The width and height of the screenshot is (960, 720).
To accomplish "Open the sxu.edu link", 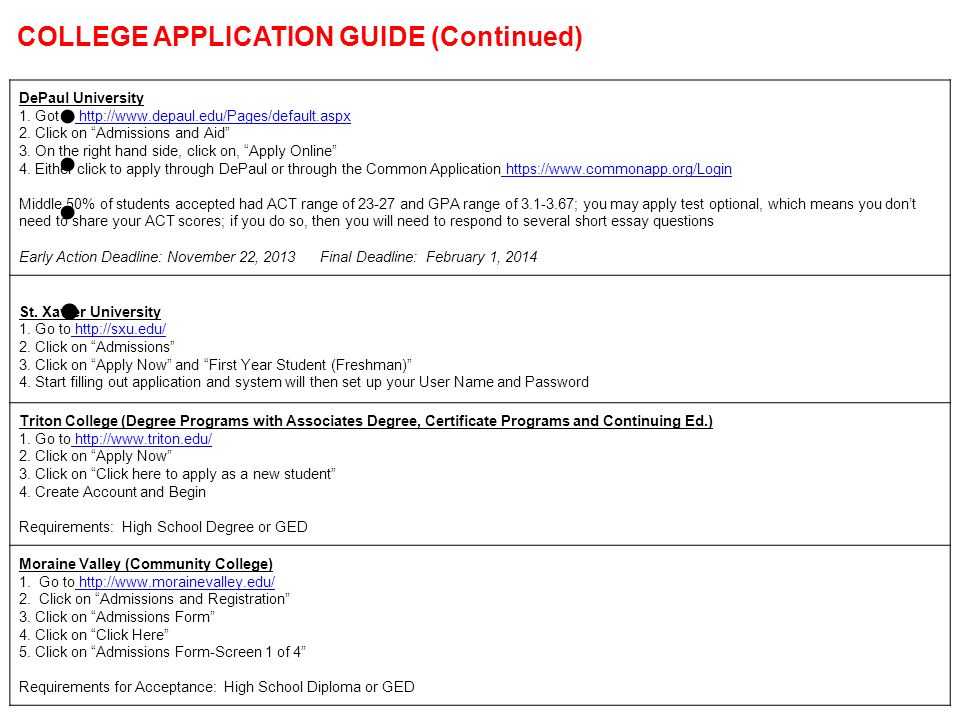I will point(120,329).
